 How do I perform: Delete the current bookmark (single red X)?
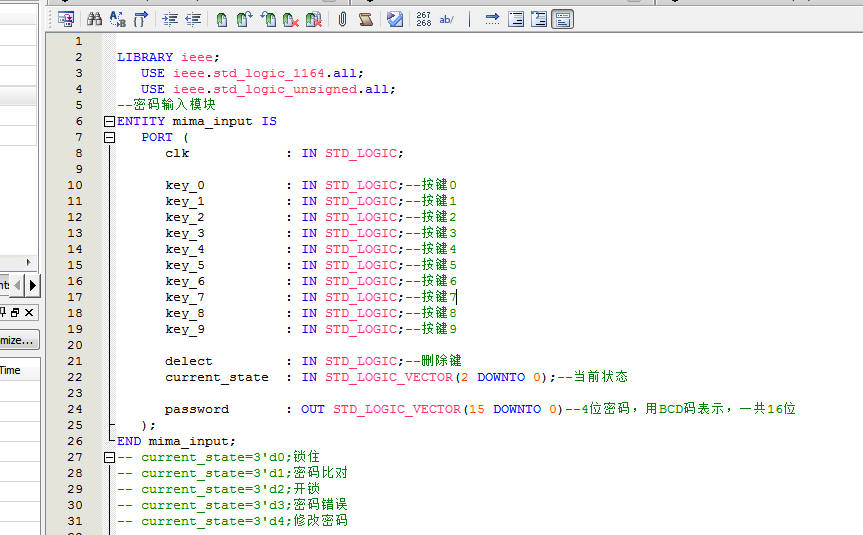[x=291, y=20]
